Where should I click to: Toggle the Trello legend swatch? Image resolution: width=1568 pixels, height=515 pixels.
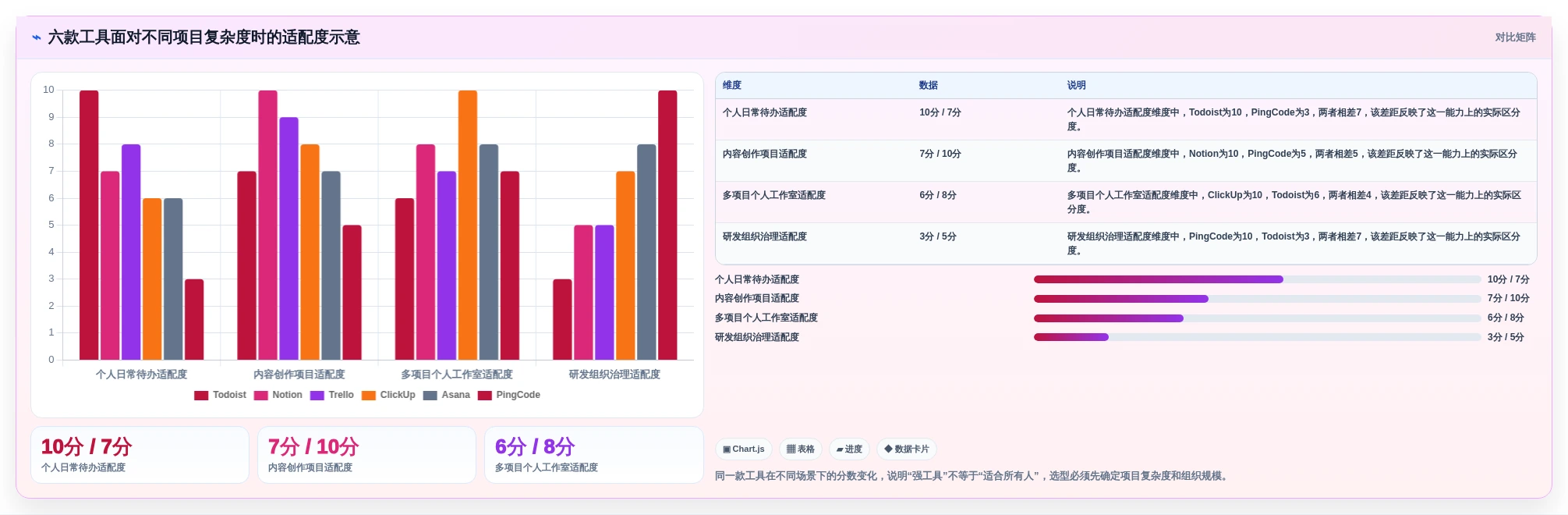click(317, 396)
